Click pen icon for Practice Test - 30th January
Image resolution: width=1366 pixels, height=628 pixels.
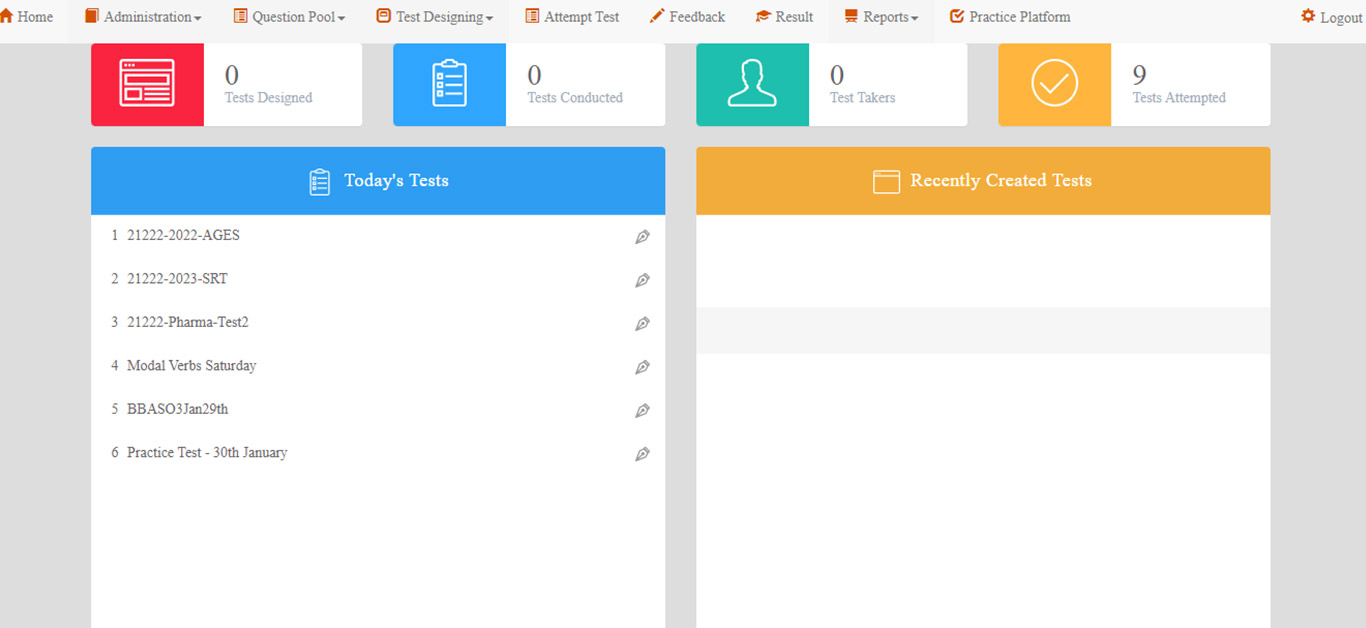642,454
